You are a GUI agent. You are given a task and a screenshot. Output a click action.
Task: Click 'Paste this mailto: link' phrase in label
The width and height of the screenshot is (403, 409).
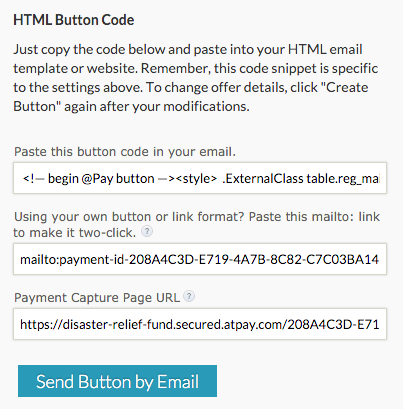(314, 217)
